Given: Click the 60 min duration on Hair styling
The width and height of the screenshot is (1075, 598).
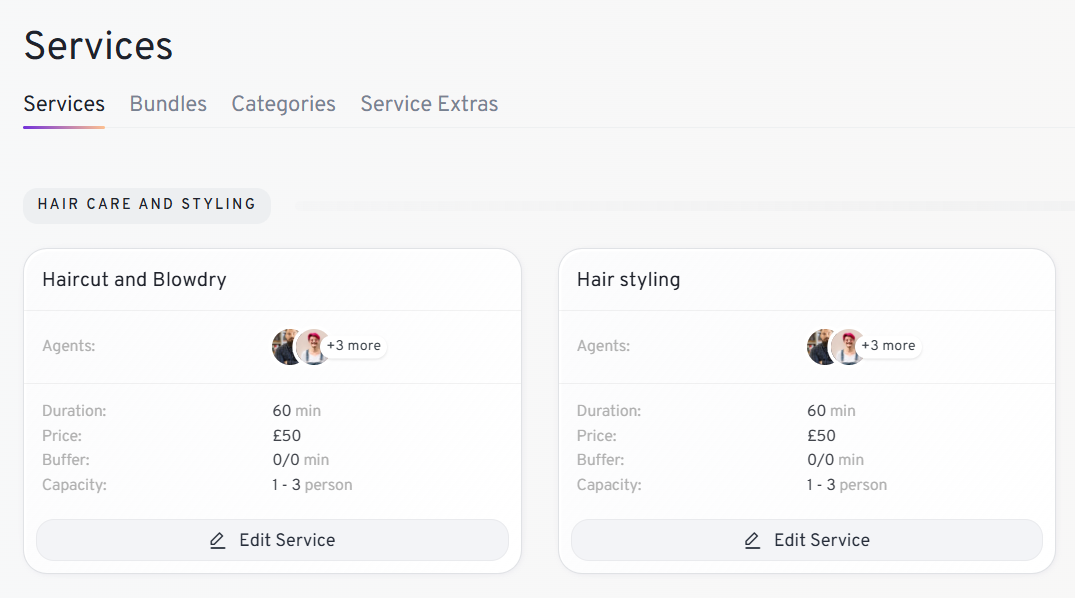Looking at the screenshot, I should point(831,411).
